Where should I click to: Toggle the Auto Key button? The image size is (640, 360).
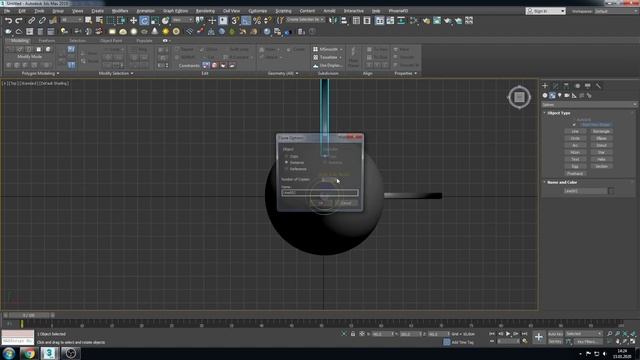(x=555, y=334)
